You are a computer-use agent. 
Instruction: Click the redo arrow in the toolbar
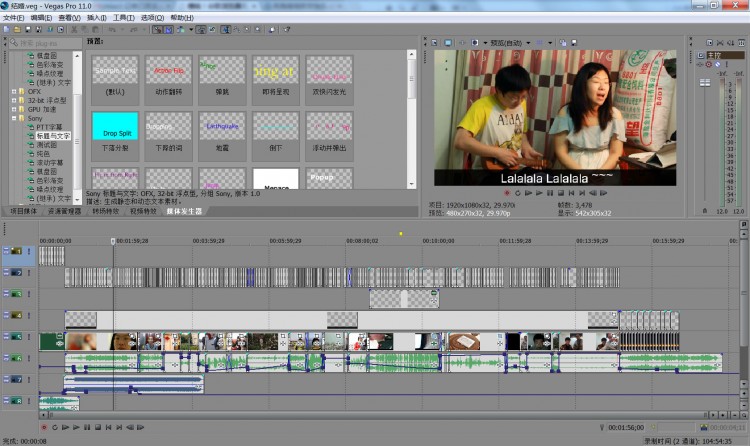coord(134,30)
